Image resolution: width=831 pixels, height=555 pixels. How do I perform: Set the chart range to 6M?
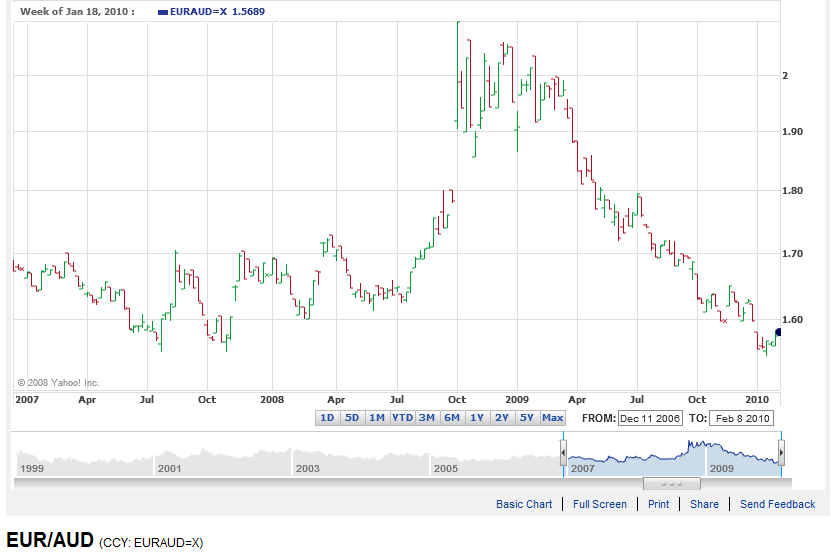[452, 418]
